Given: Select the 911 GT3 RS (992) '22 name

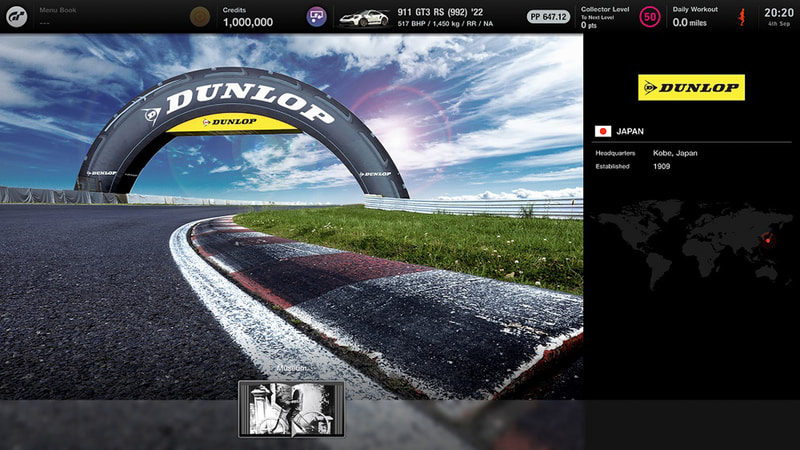Looking at the screenshot, I should (x=440, y=12).
